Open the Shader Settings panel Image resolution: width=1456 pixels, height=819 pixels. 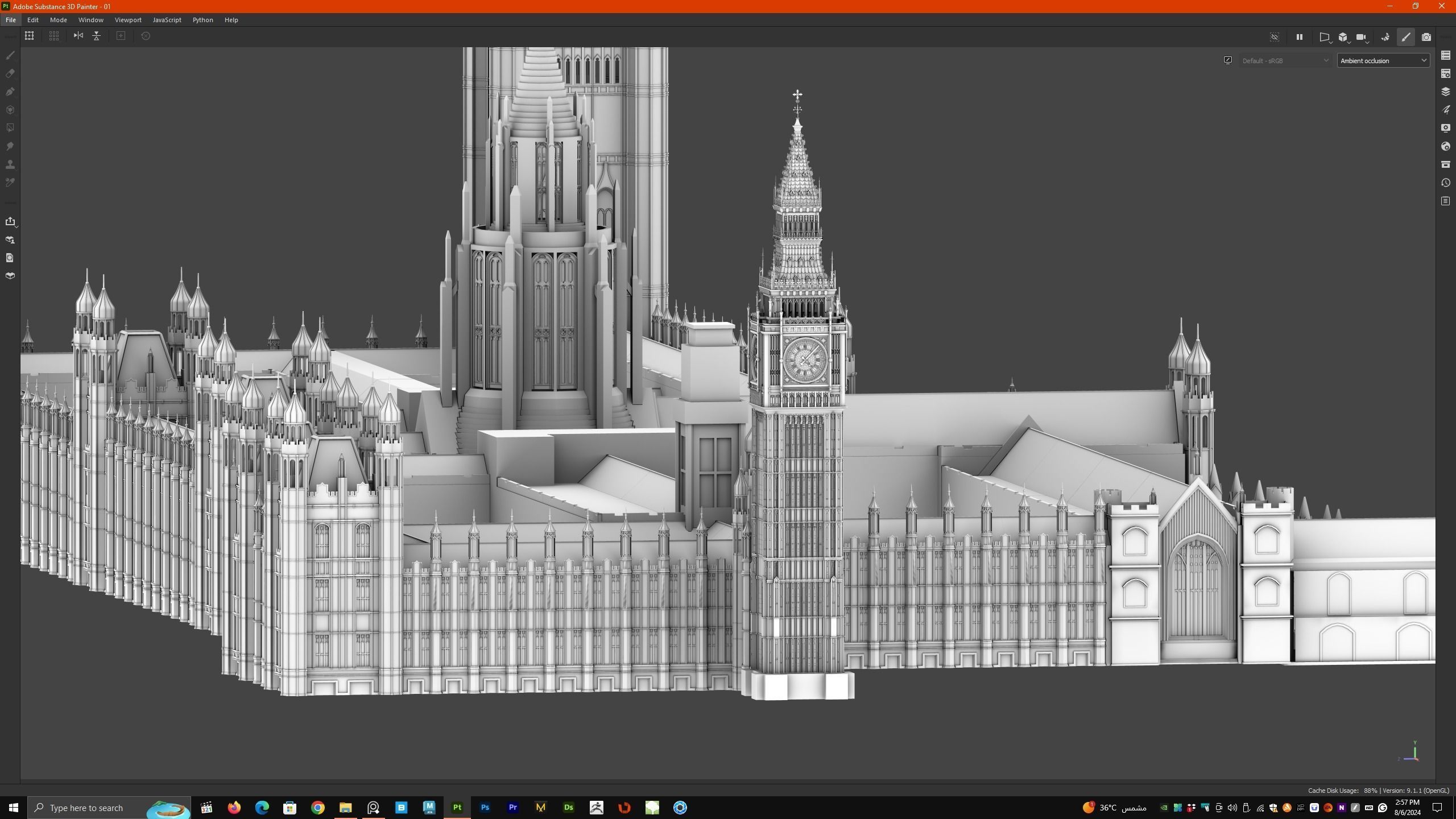point(1446,146)
